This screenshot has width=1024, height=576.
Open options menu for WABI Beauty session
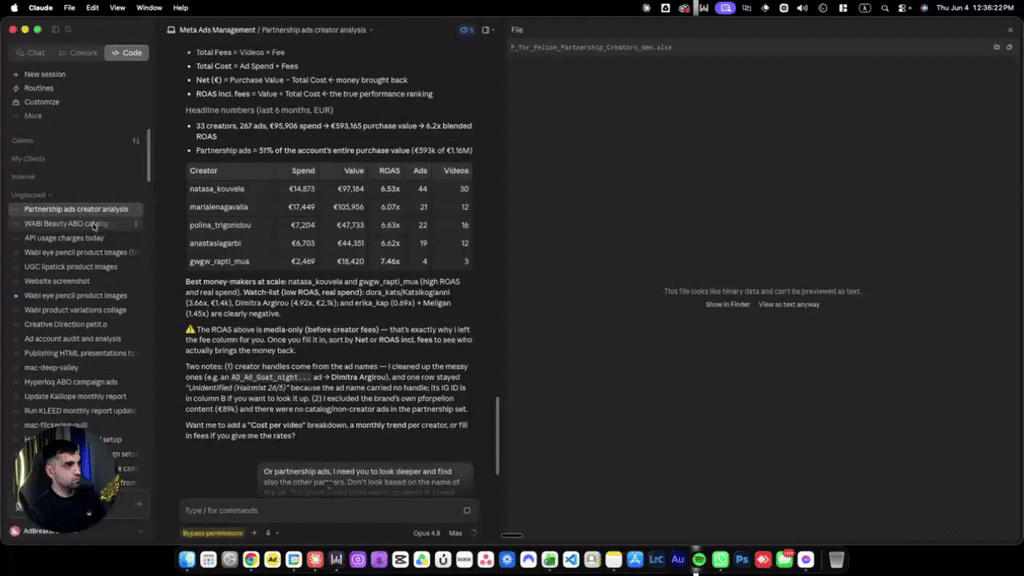pos(136,224)
